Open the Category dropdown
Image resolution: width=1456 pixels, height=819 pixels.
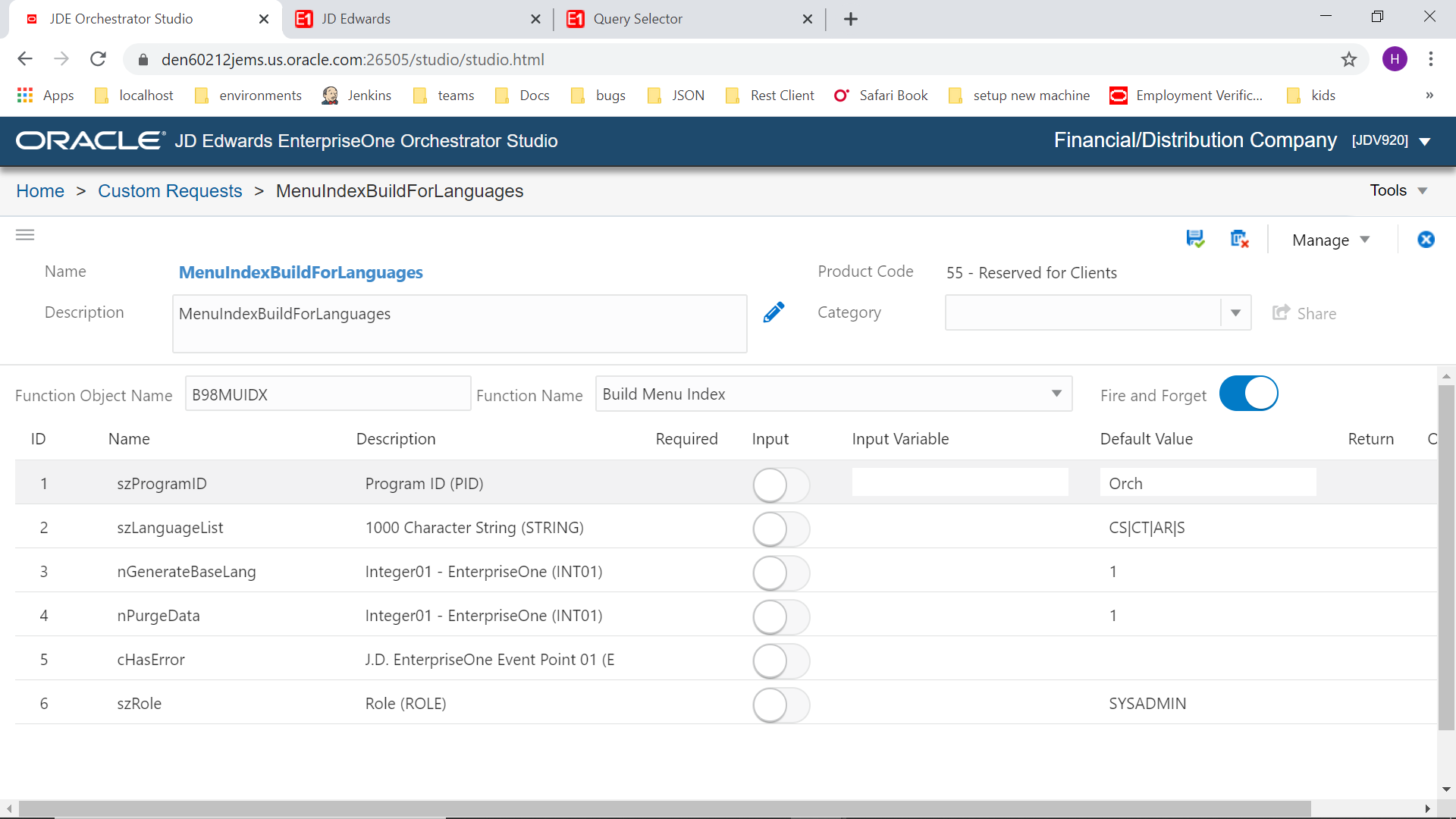[1235, 313]
